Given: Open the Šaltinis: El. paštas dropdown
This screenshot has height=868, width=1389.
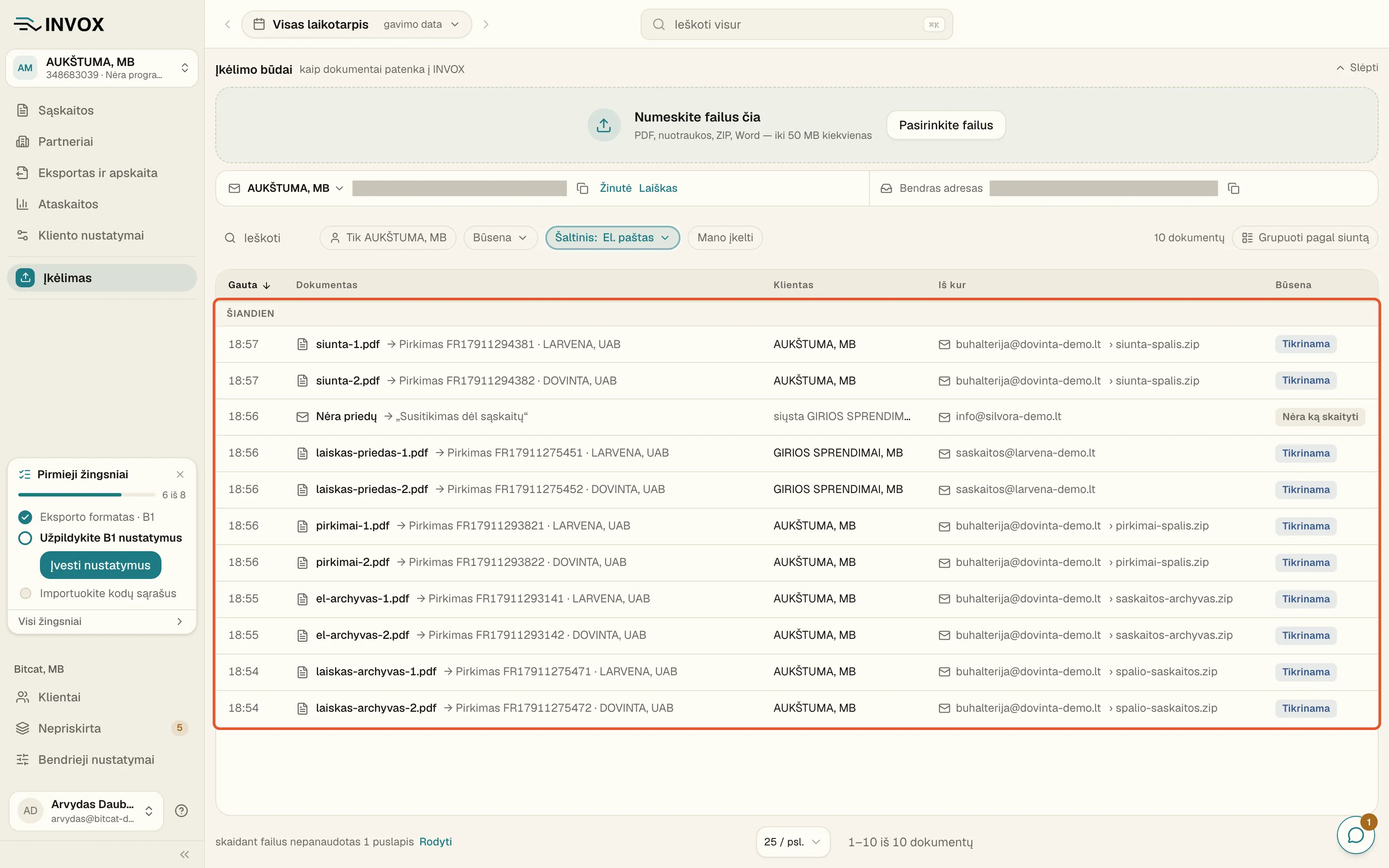Looking at the screenshot, I should (x=612, y=238).
